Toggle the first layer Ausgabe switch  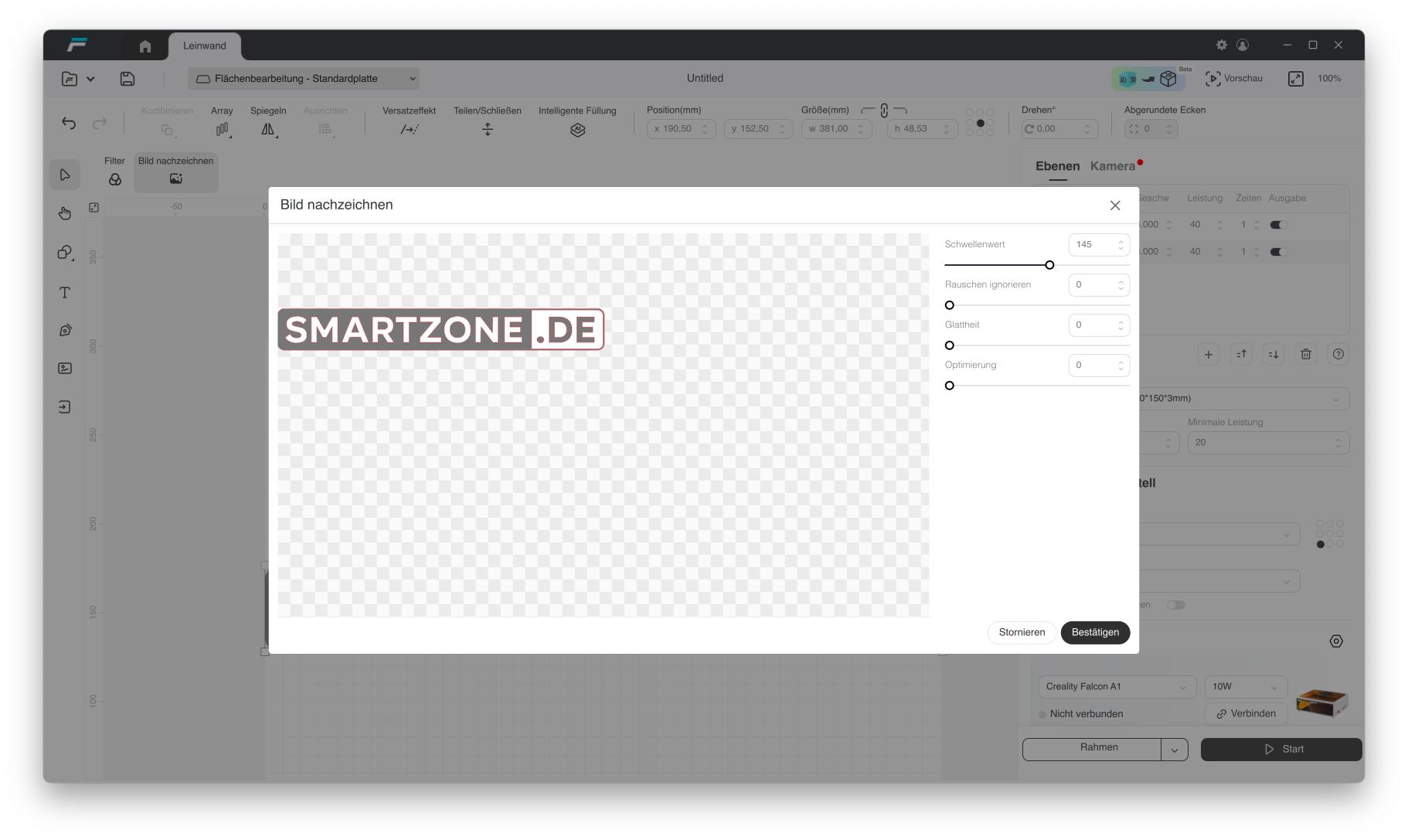coord(1278,225)
